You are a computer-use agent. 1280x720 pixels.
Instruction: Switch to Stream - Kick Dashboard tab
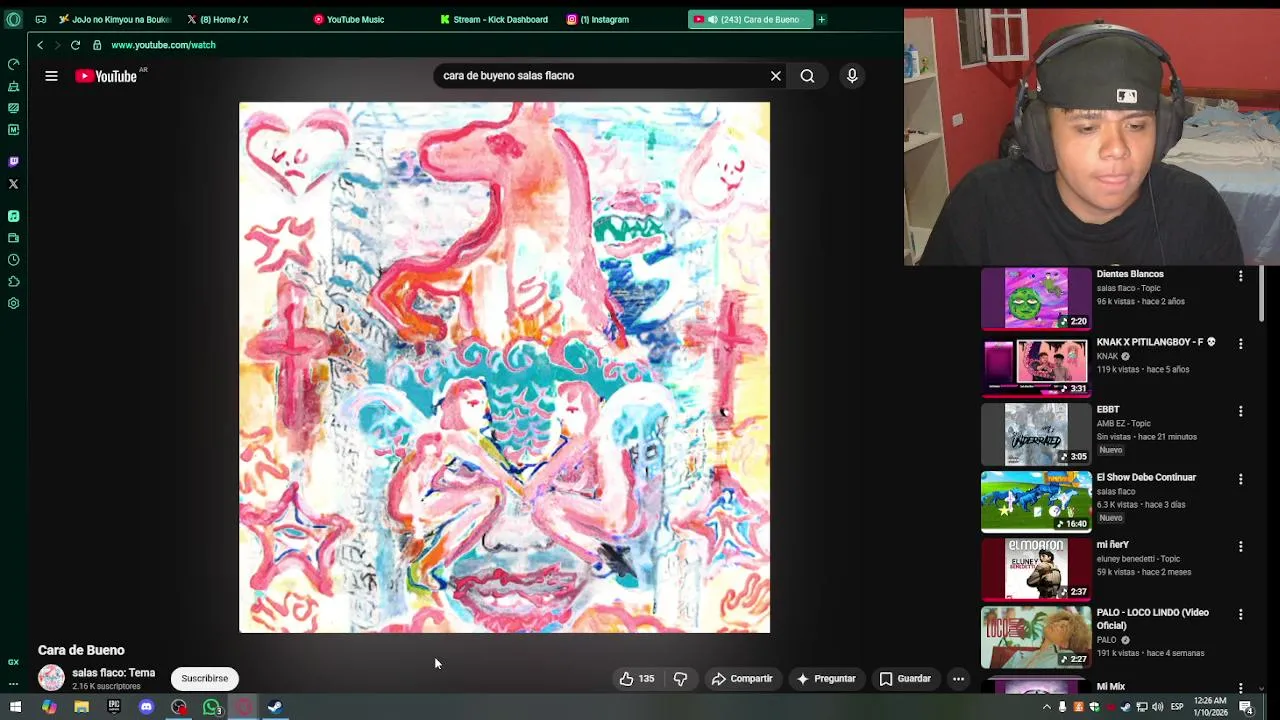pyautogui.click(x=500, y=19)
